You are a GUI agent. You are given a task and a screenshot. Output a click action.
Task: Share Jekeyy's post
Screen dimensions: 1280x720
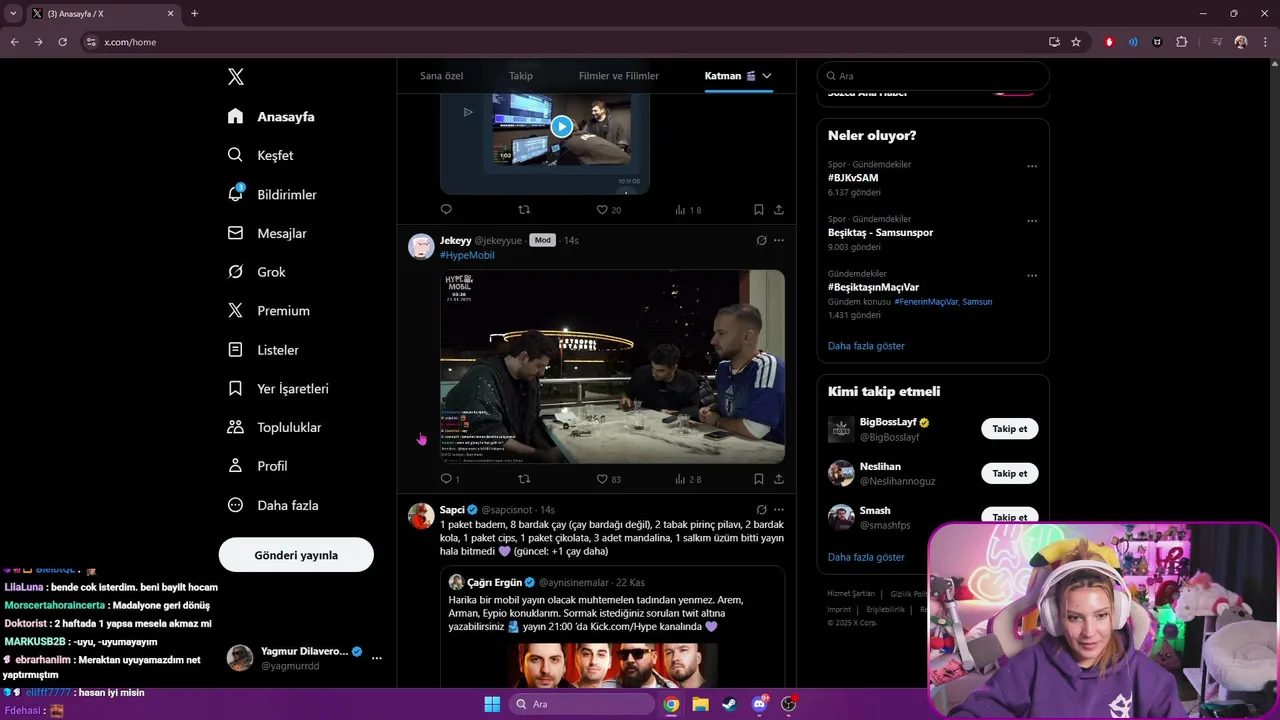[778, 479]
